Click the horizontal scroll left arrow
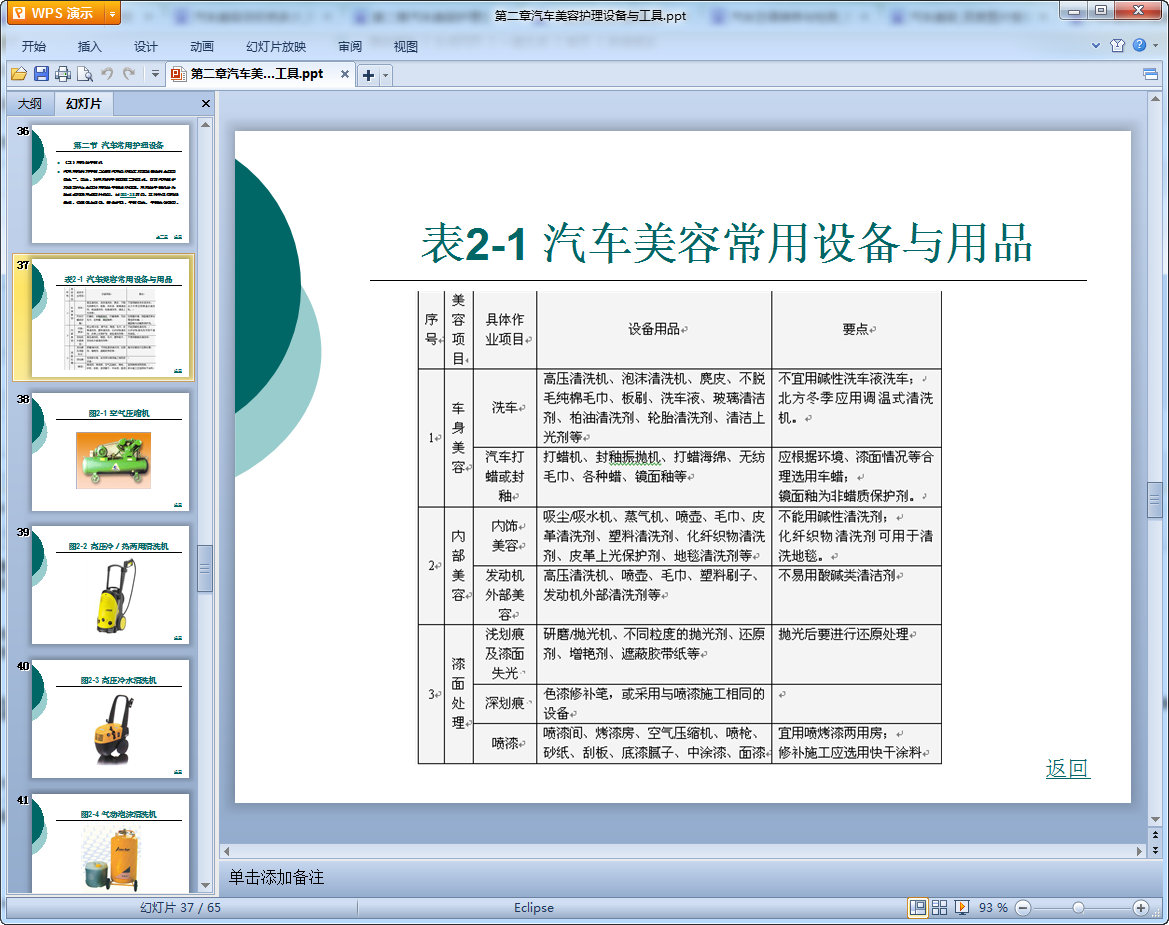Viewport: 1169px width, 925px height. tap(227, 850)
